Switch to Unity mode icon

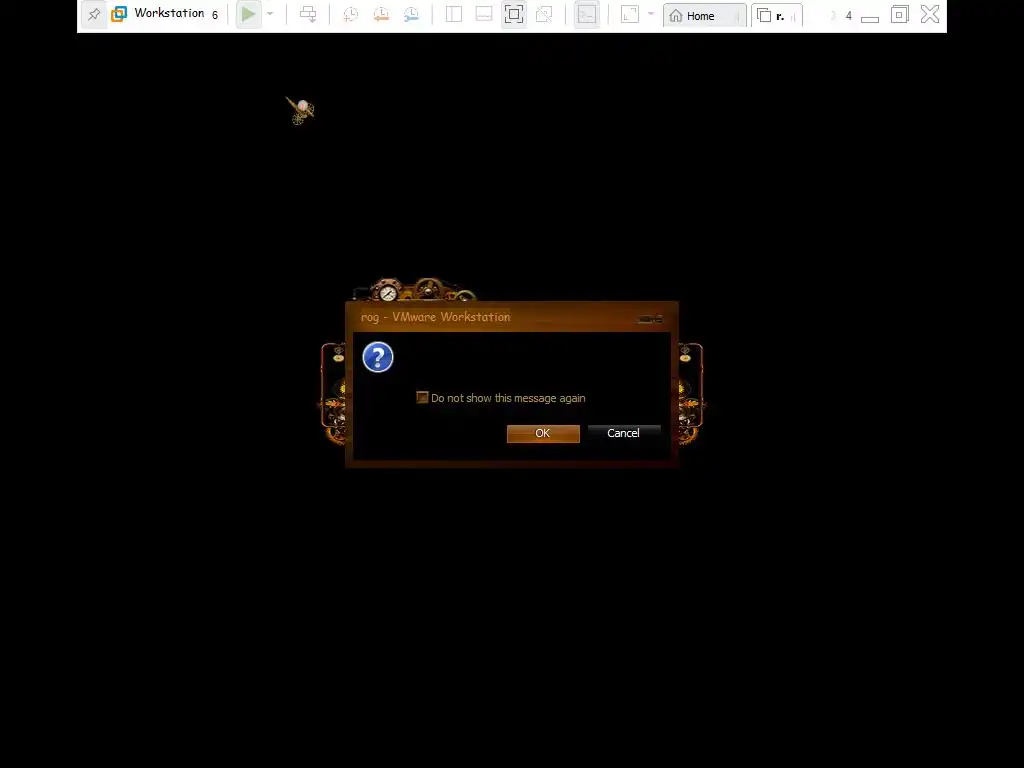pyautogui.click(x=544, y=14)
